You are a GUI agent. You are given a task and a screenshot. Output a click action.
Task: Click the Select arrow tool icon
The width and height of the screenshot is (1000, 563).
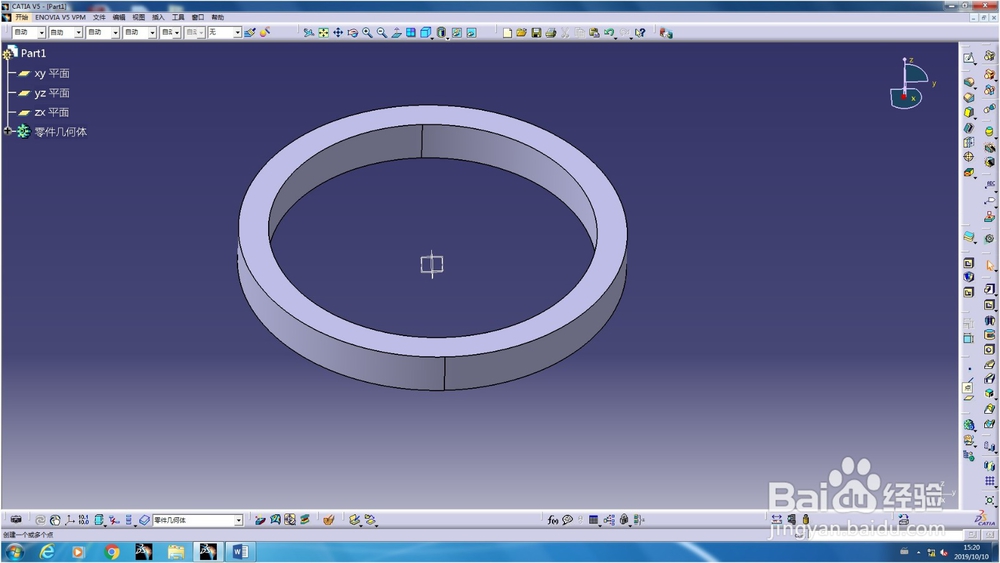[x=990, y=265]
